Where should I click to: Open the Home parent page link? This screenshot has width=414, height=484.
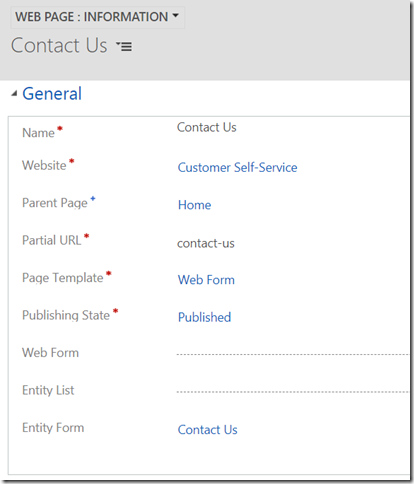194,205
